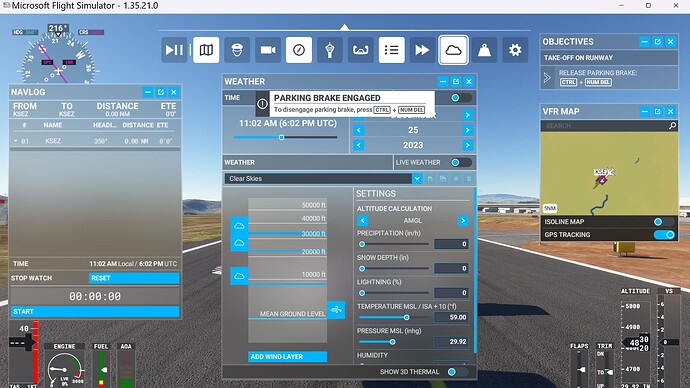Click the Weather settings scrollbar
The height and width of the screenshot is (388, 690).
(x=475, y=270)
